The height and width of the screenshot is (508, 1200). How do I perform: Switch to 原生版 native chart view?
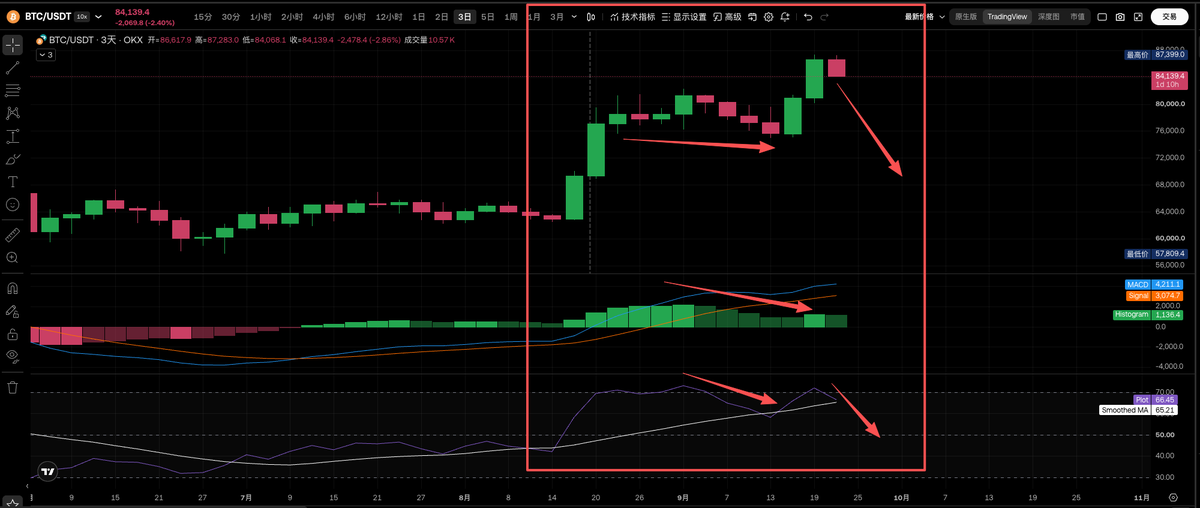(x=965, y=17)
